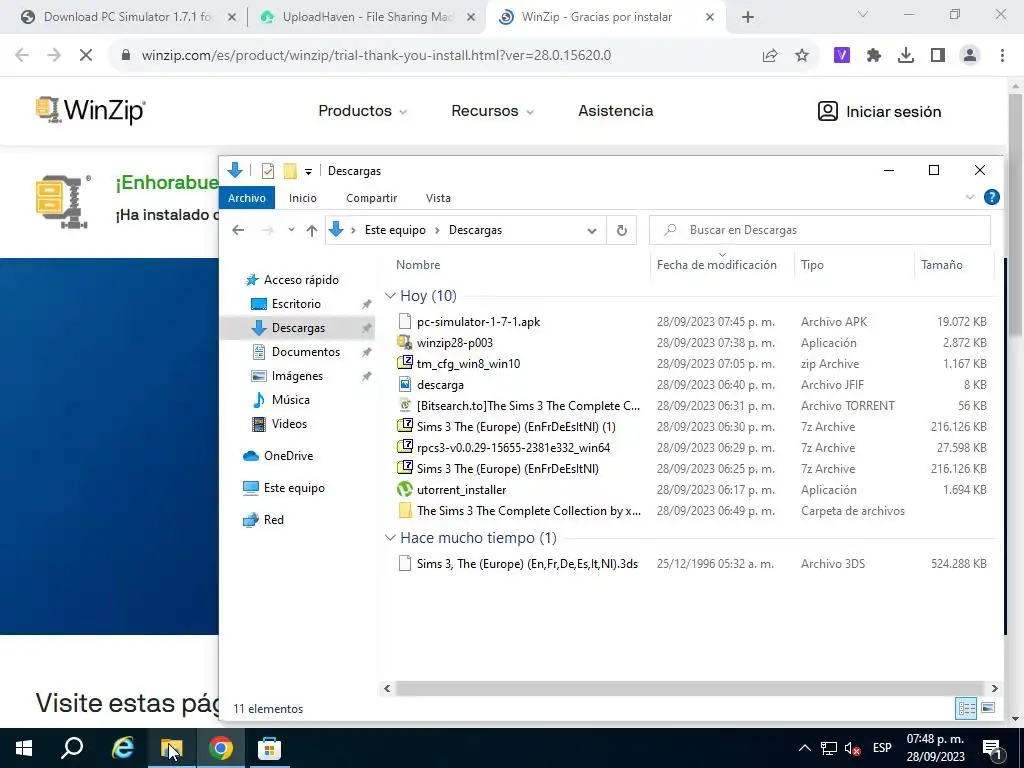Image resolution: width=1024 pixels, height=768 pixels.
Task: Go back in Chrome browser
Action: [x=22, y=56]
